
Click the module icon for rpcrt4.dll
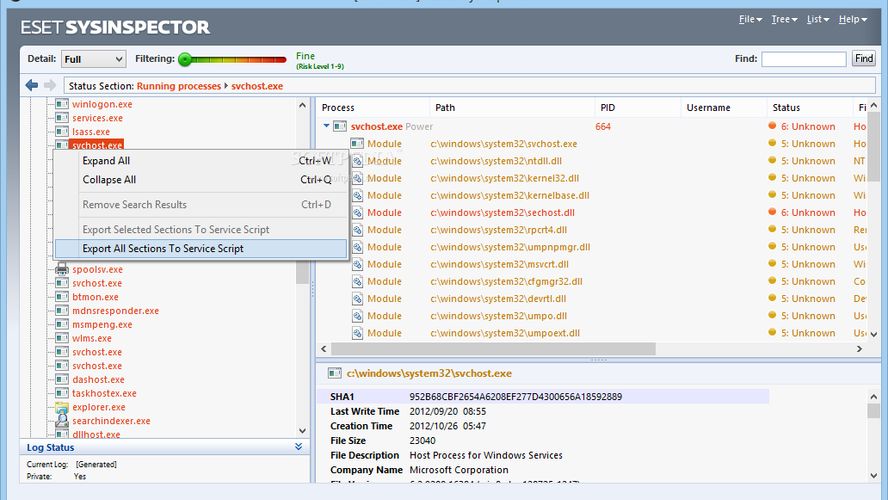click(357, 230)
